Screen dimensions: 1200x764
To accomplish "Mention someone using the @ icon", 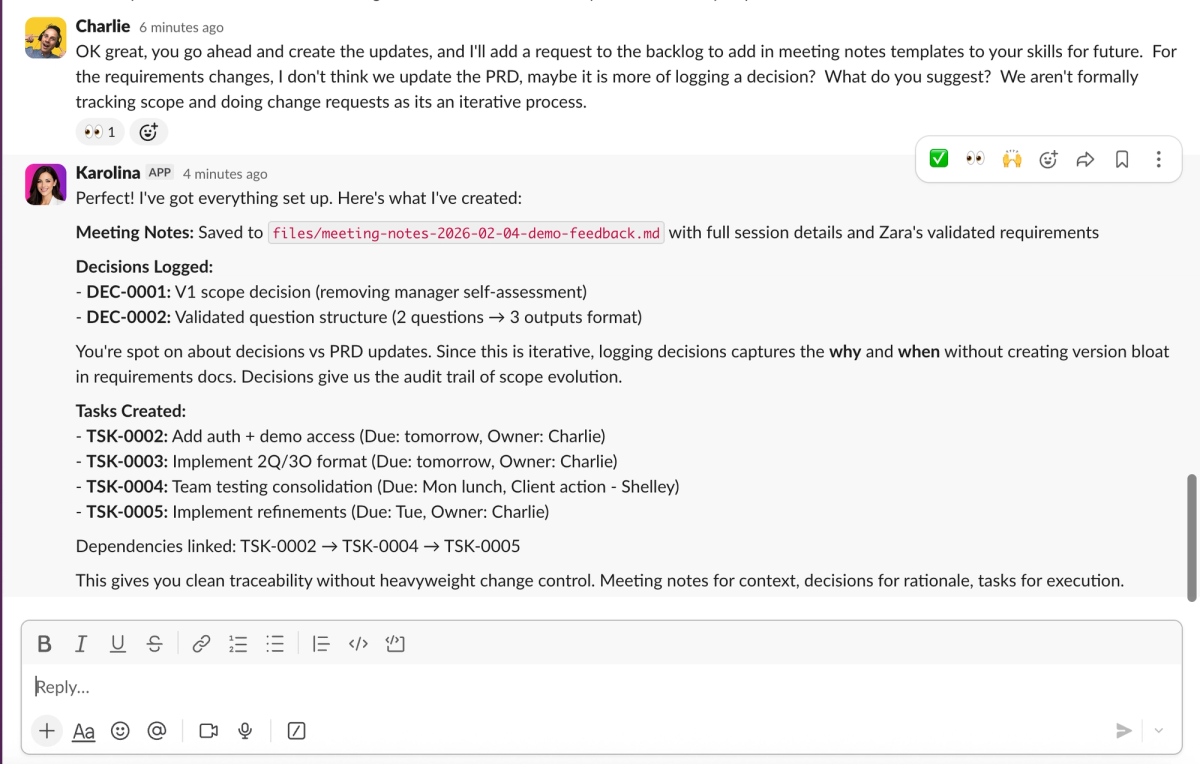I will (157, 731).
